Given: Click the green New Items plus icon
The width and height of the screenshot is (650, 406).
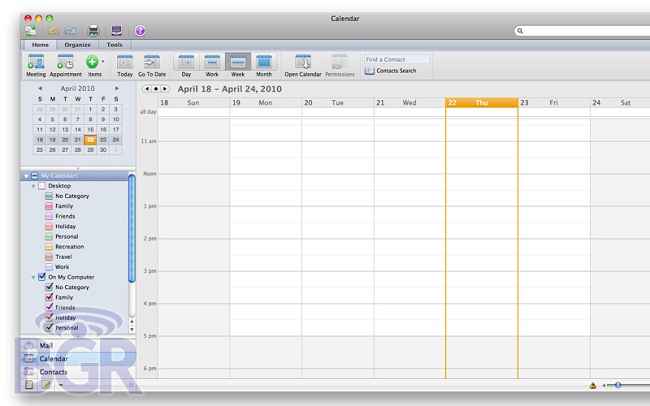Looking at the screenshot, I should (x=92, y=62).
